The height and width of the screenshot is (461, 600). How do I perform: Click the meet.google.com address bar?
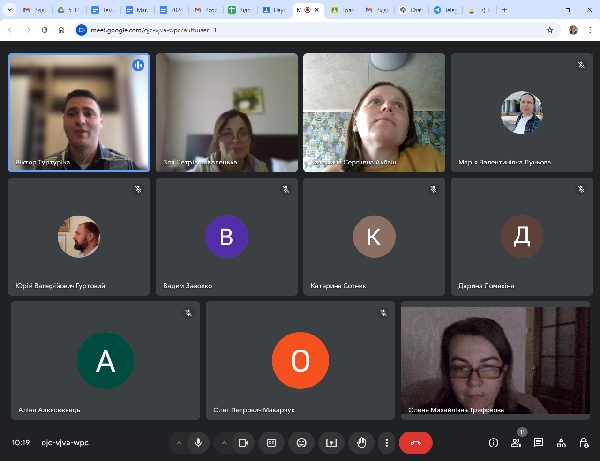coord(300,30)
